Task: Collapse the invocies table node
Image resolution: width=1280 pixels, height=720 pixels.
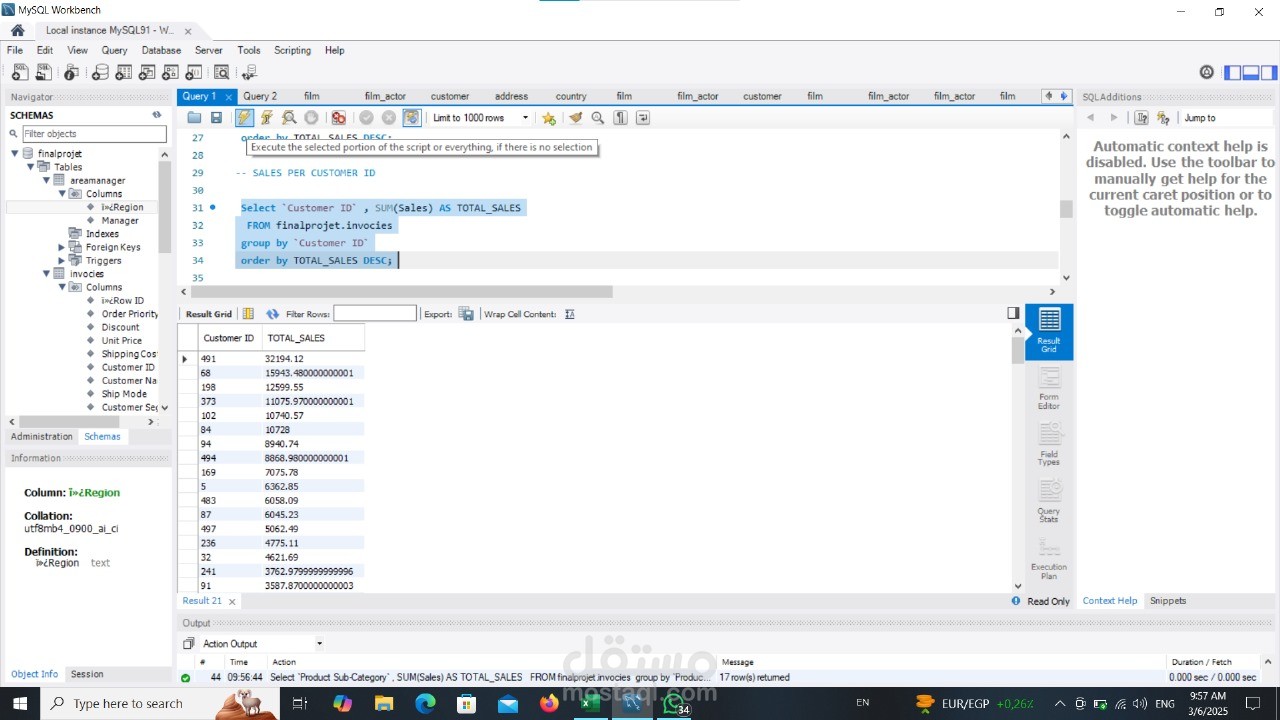Action: pos(46,274)
